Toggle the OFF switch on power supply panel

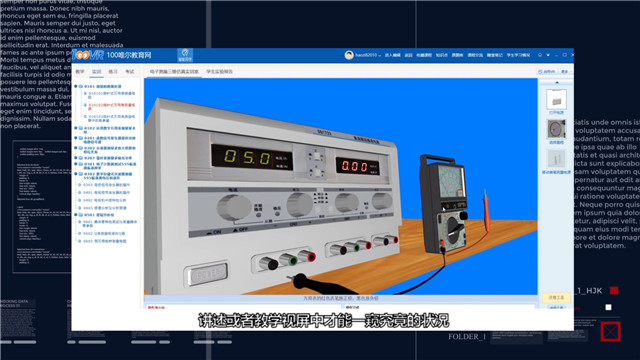click(241, 230)
